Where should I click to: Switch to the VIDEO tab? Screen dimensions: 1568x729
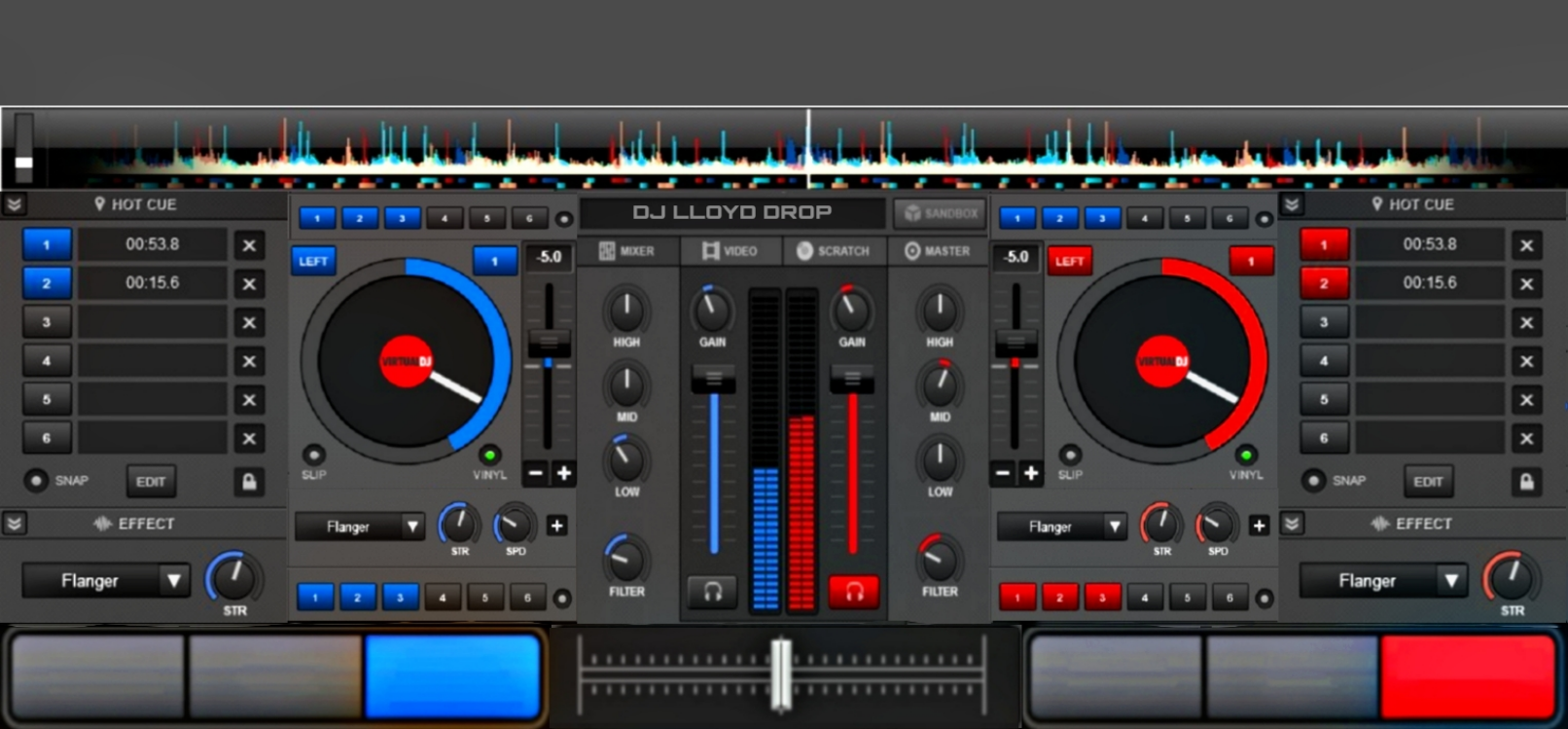[731, 251]
